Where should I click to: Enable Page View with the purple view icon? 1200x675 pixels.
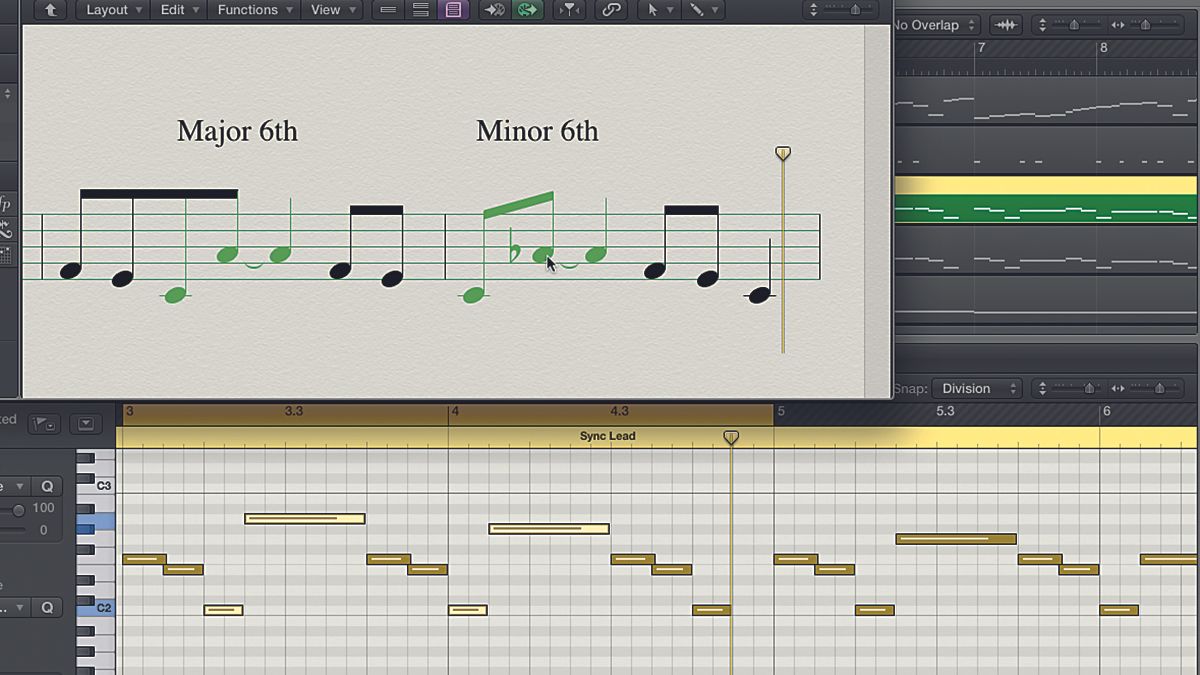click(x=452, y=10)
